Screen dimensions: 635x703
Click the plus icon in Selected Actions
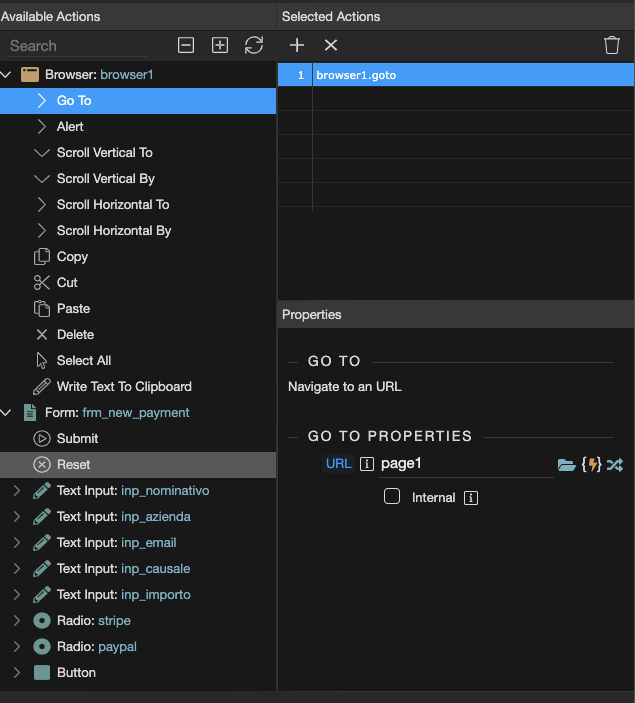(297, 45)
